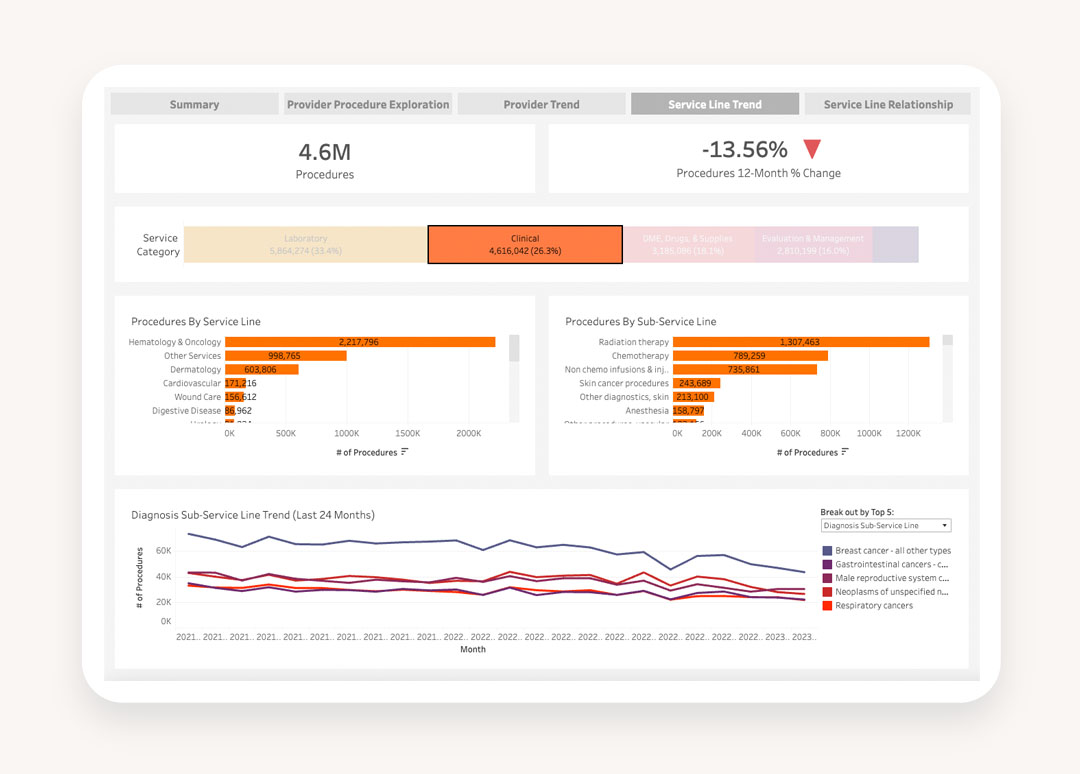
Task: Click Breast cancer - all other types label
Action: [893, 551]
